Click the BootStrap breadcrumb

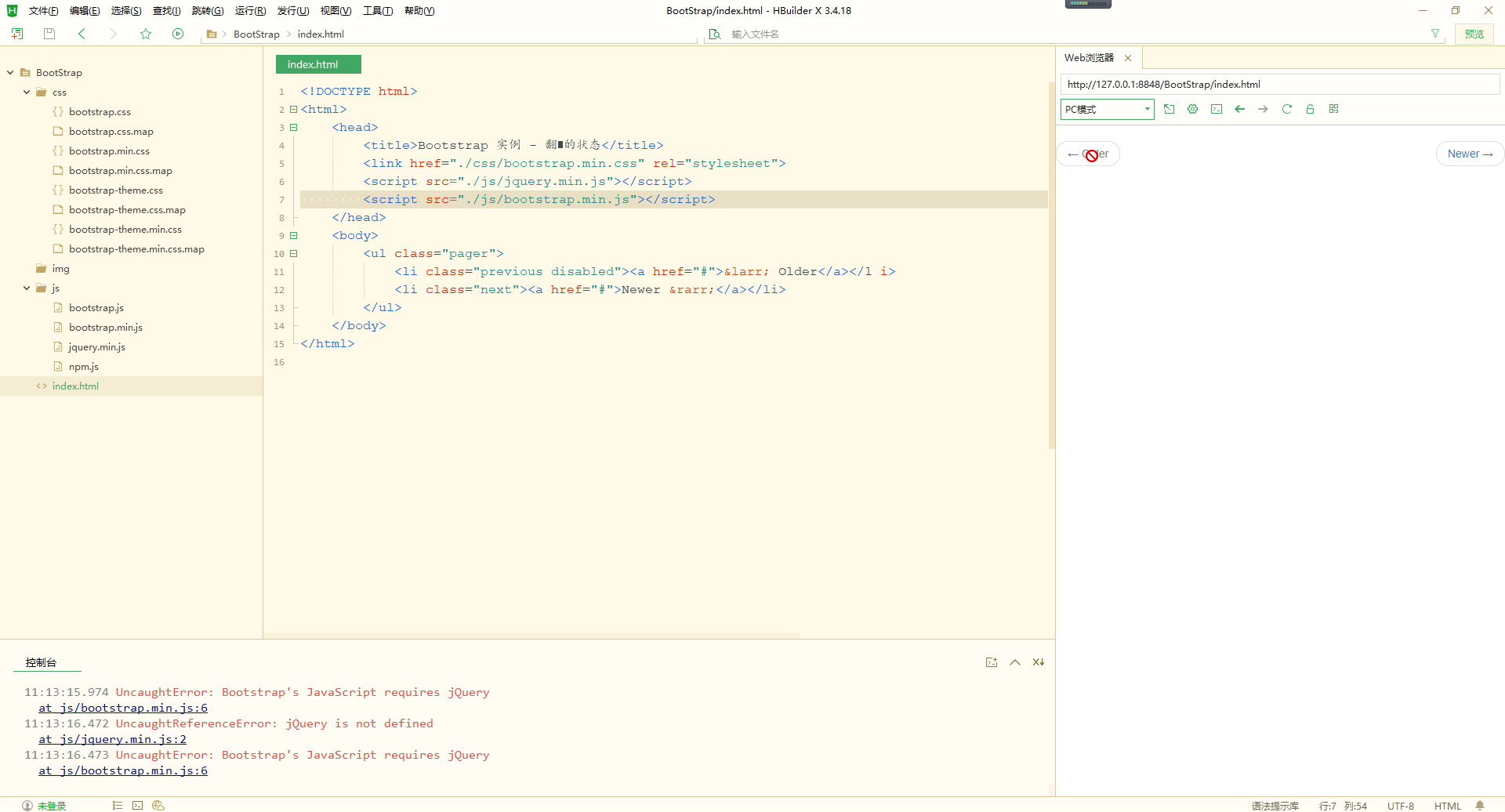click(x=256, y=34)
